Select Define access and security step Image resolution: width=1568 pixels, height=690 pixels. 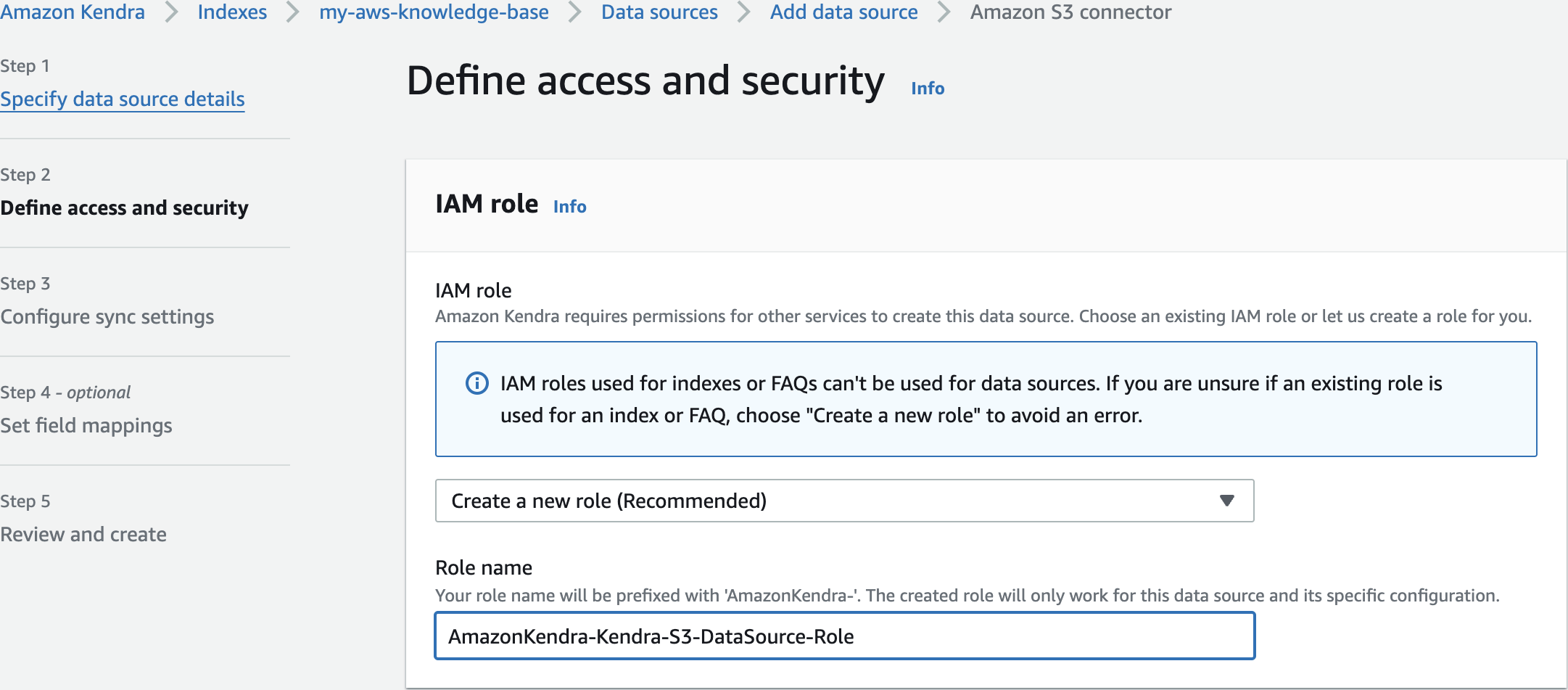124,208
